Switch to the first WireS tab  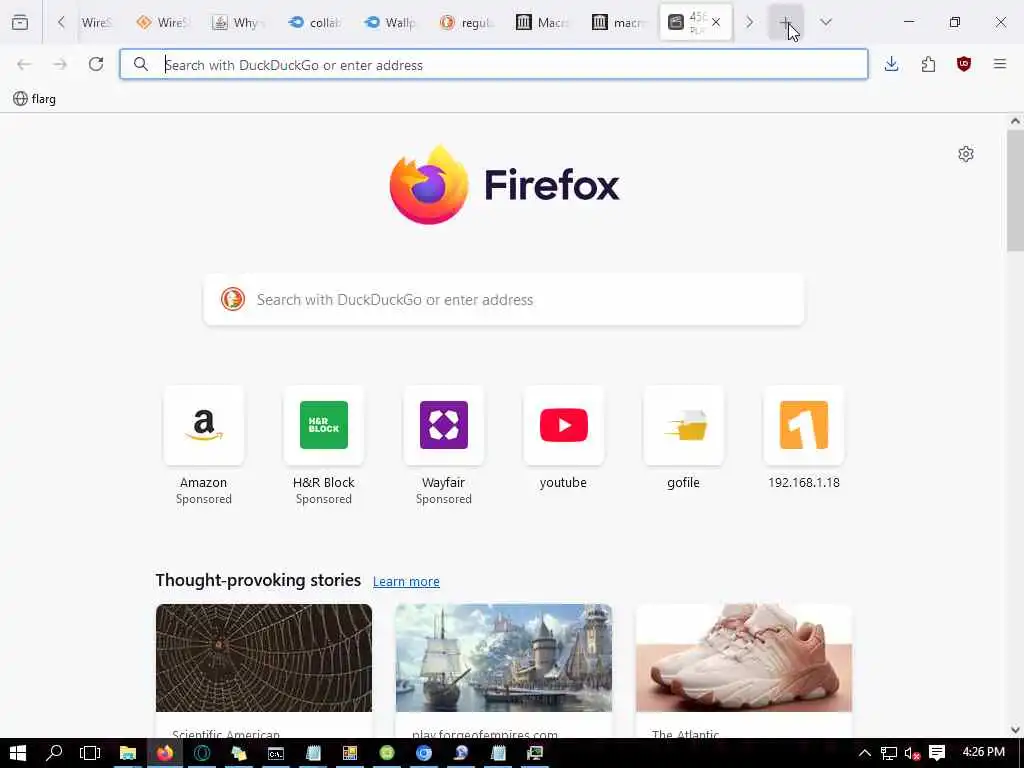(x=97, y=22)
